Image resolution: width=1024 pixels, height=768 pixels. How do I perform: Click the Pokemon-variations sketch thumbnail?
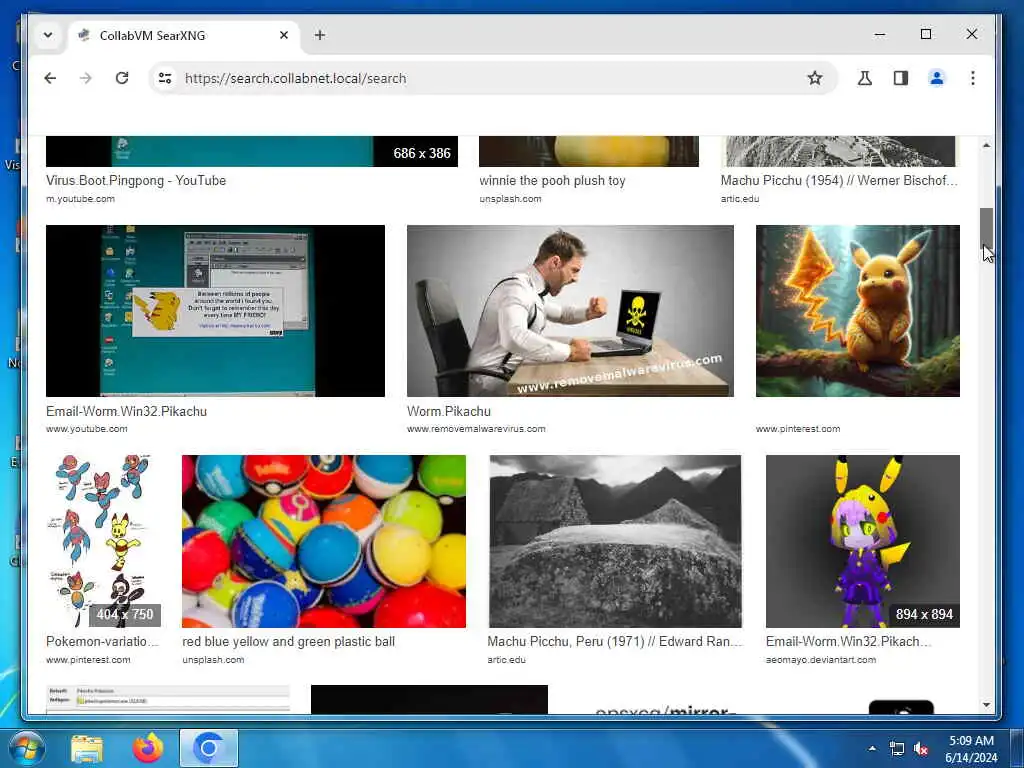coord(103,541)
